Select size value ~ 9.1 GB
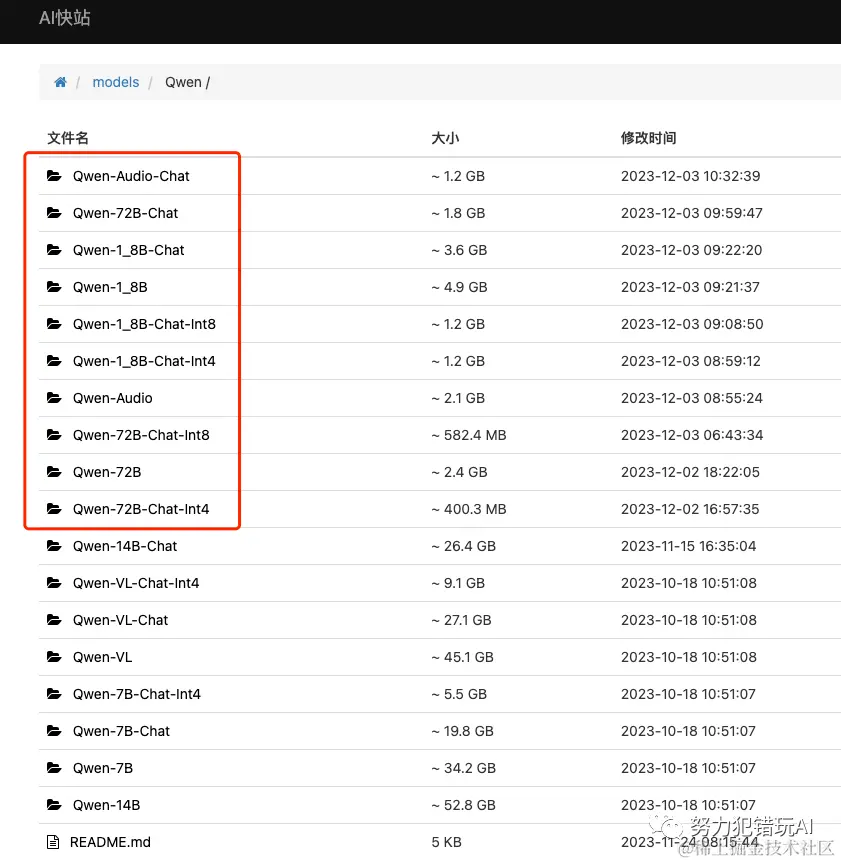The image size is (841, 864). (x=458, y=583)
